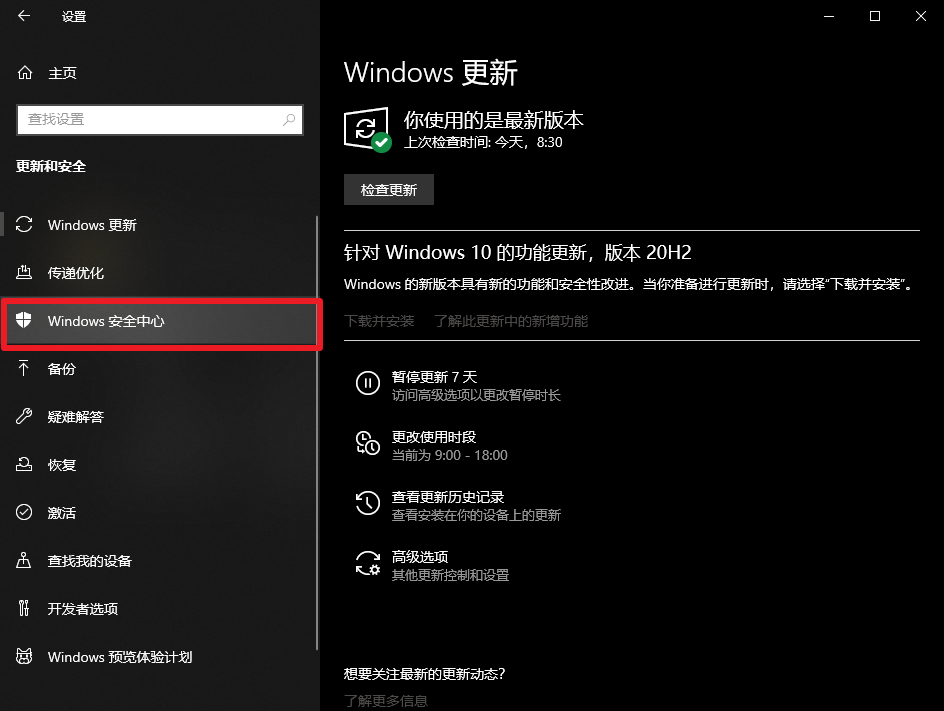Click the back arrow in the title bar

(24, 17)
